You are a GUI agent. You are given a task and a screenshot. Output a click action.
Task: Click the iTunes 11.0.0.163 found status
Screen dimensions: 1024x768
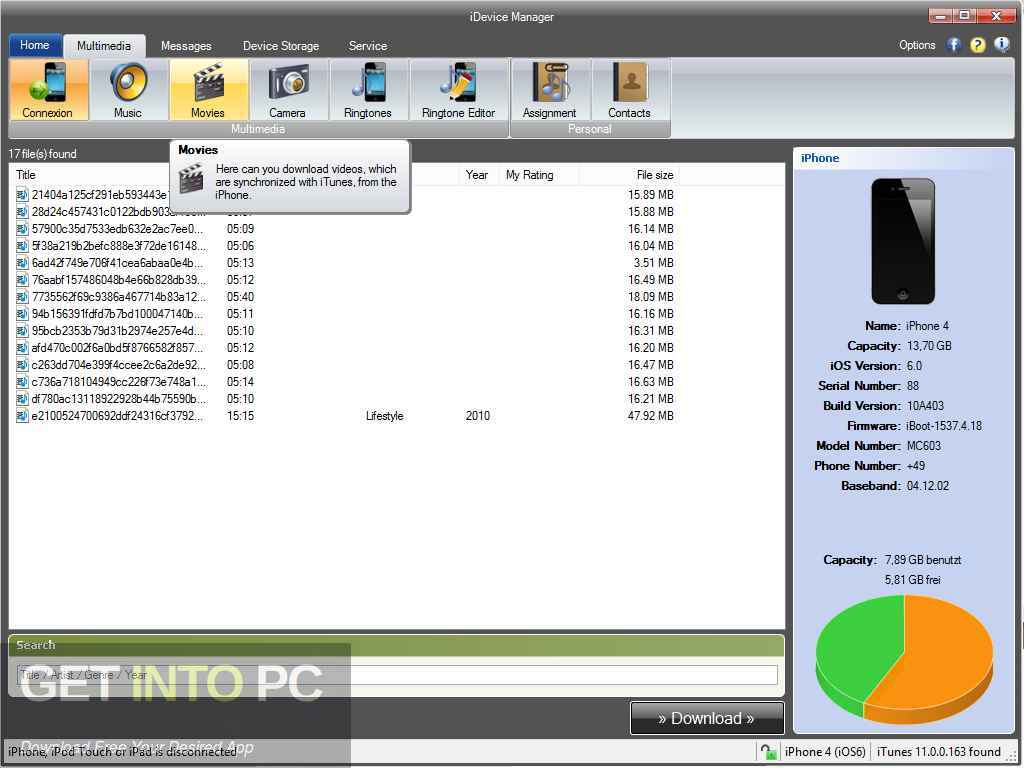click(938, 752)
